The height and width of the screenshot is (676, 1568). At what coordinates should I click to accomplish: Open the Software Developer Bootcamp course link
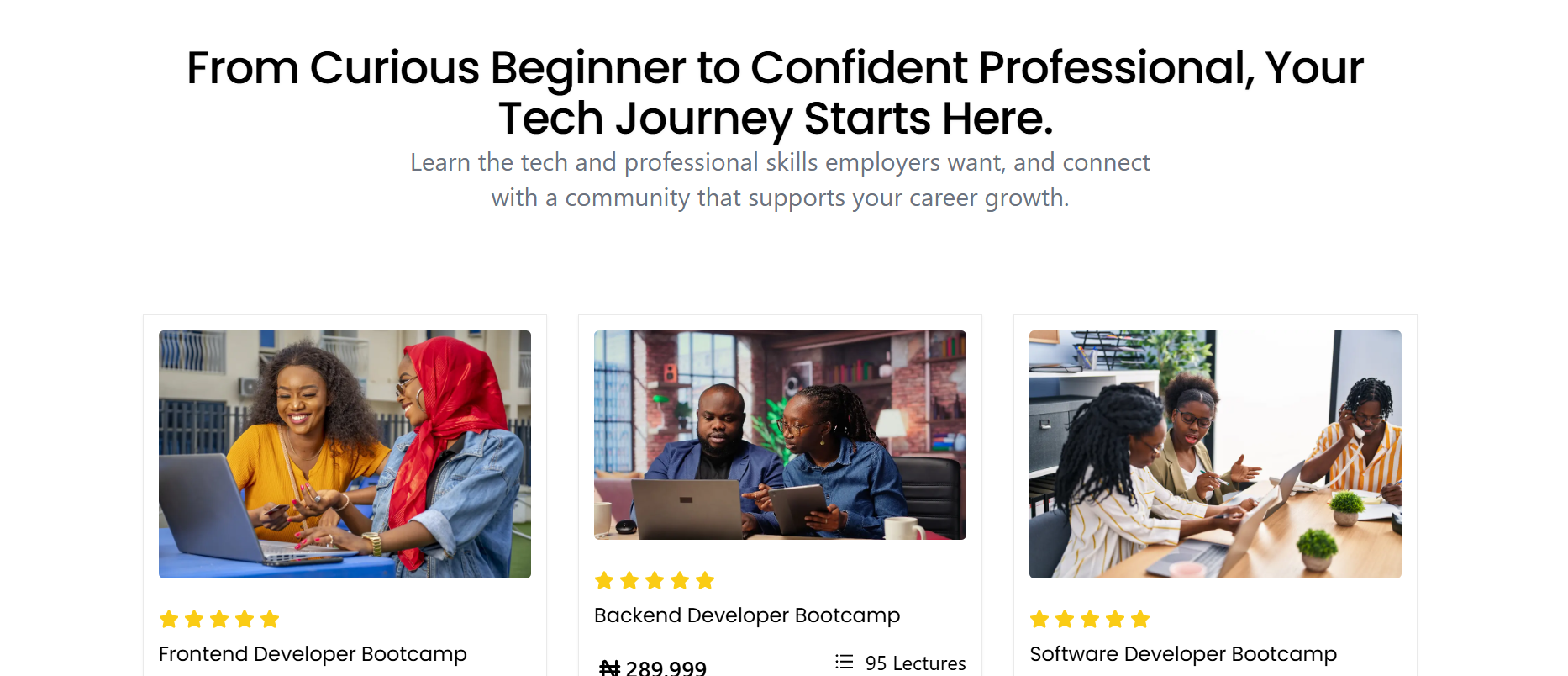coord(1183,654)
